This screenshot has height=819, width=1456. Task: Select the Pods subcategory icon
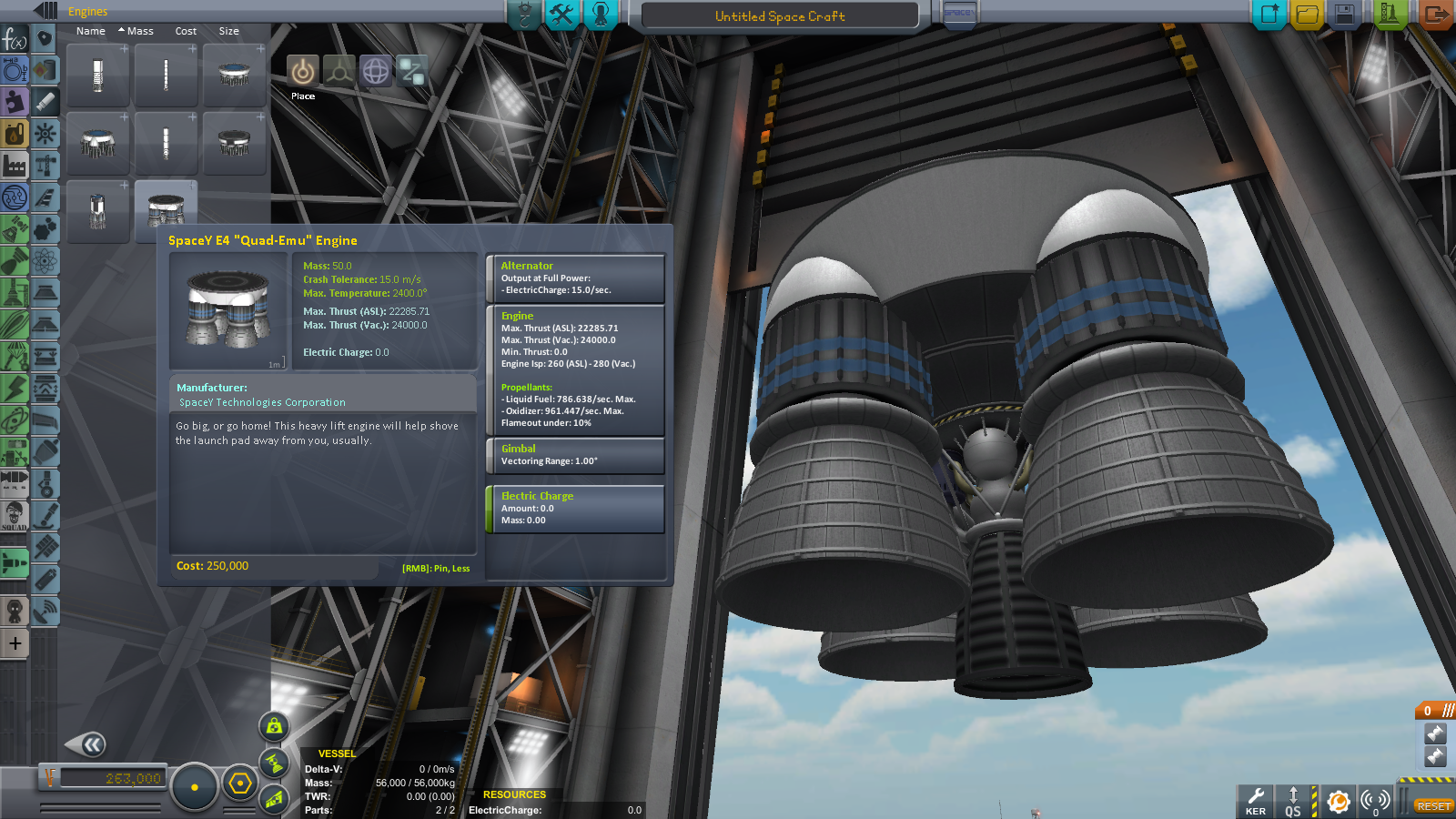(x=45, y=39)
